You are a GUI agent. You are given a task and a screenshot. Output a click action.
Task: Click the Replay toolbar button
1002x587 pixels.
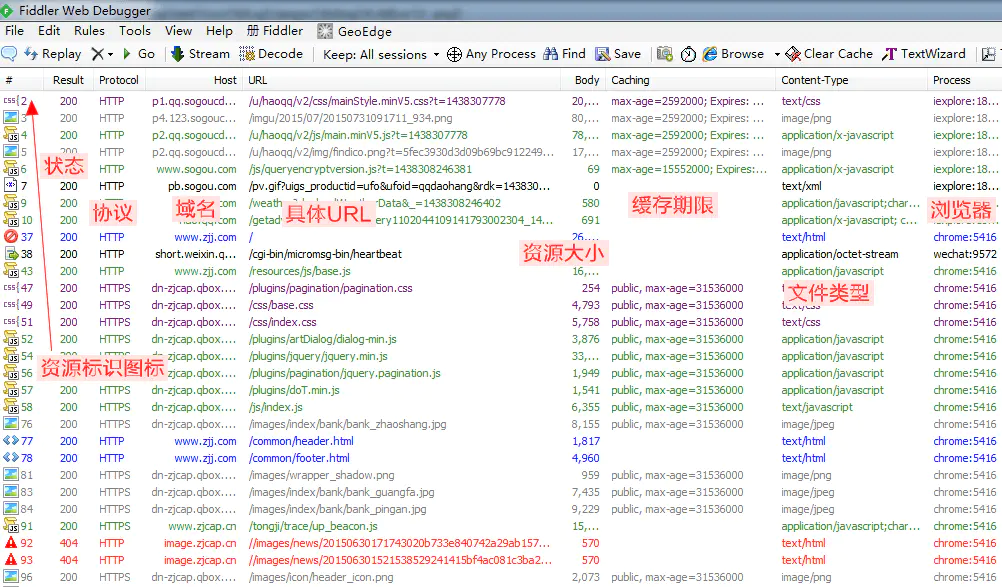[x=52, y=54]
